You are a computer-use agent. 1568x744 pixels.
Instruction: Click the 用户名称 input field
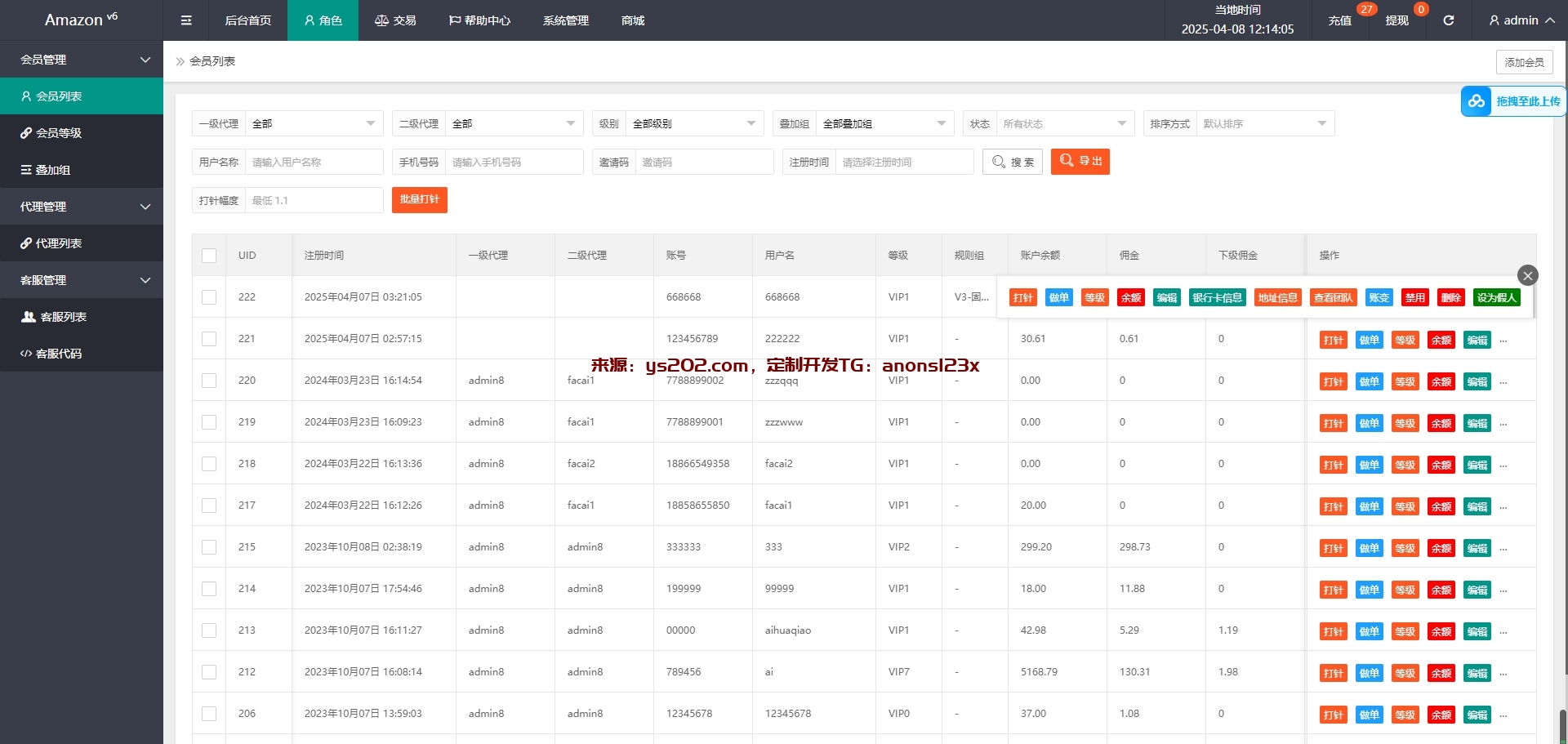[x=314, y=162]
